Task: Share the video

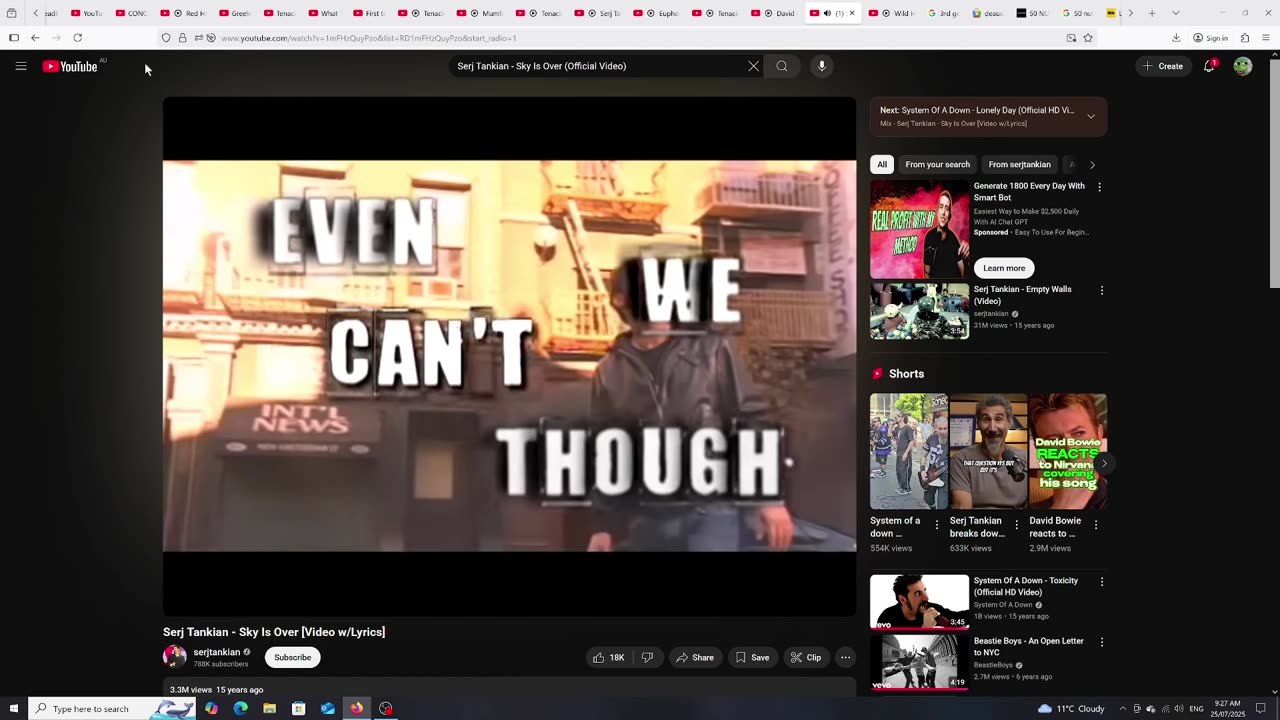Action: click(695, 657)
